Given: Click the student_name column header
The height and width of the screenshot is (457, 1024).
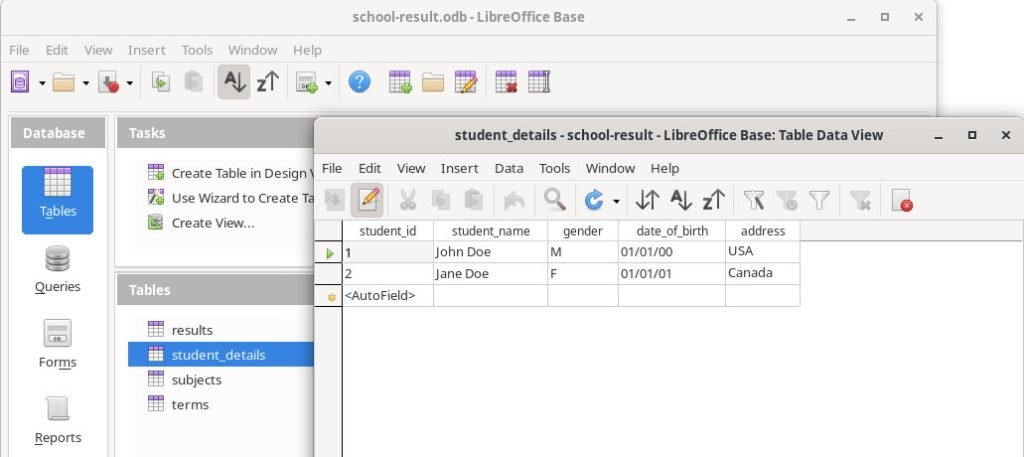Looking at the screenshot, I should tap(490, 230).
